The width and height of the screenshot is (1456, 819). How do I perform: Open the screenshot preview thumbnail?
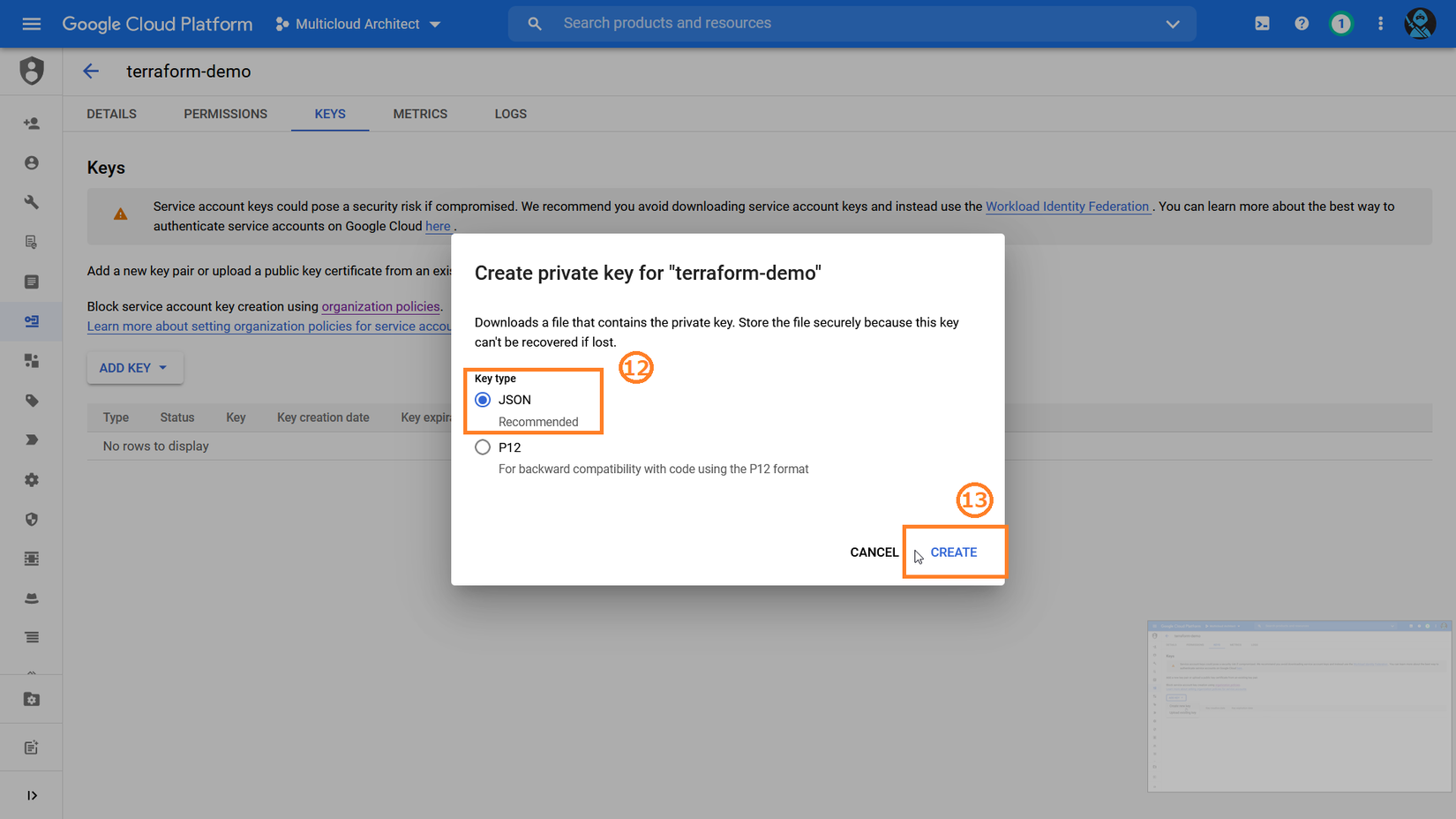click(1299, 706)
